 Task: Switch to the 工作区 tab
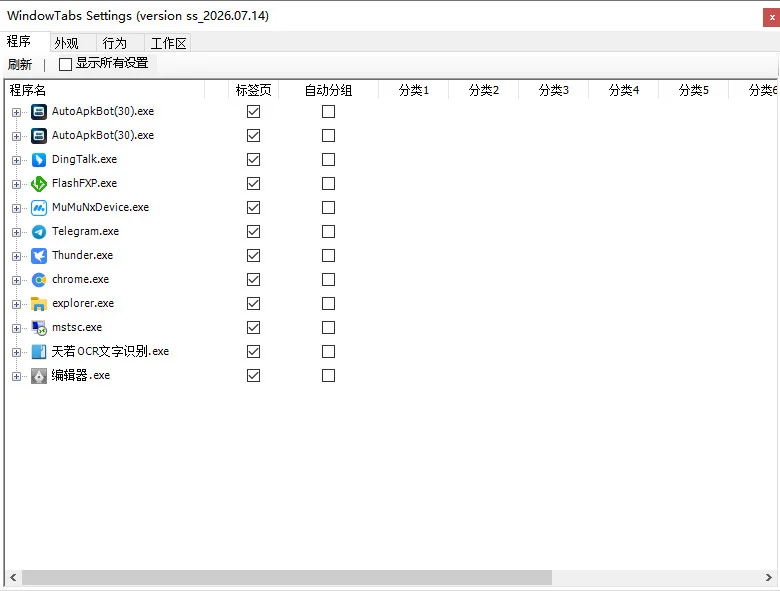tap(168, 43)
